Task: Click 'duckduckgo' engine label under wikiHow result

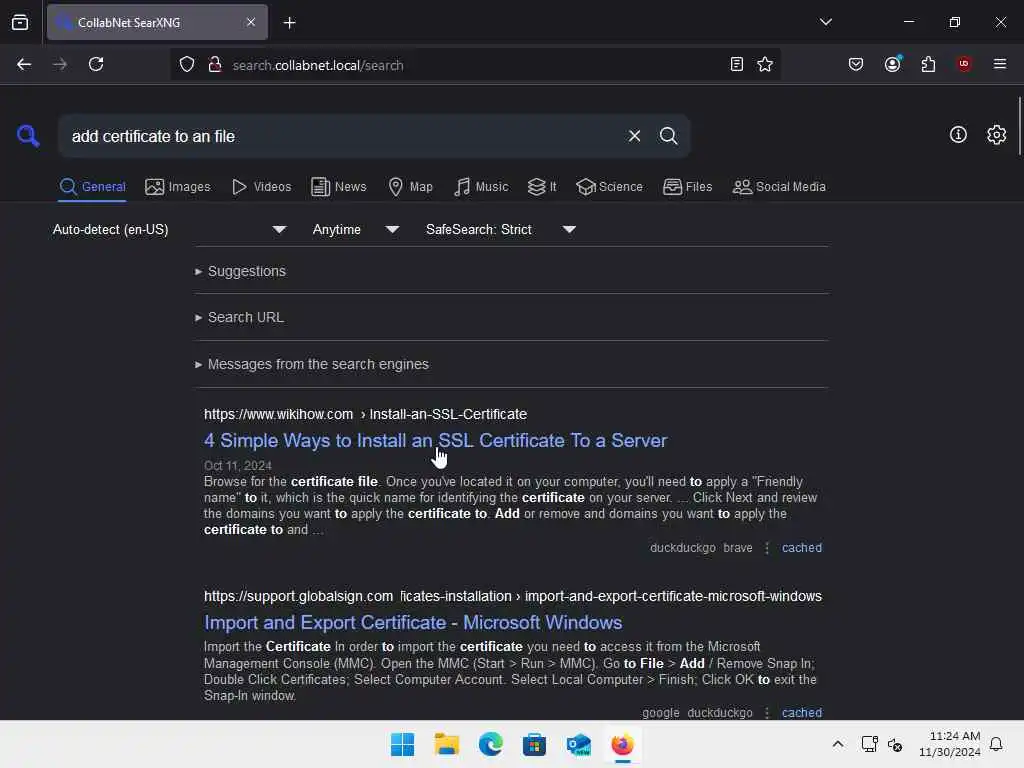Action: point(682,548)
